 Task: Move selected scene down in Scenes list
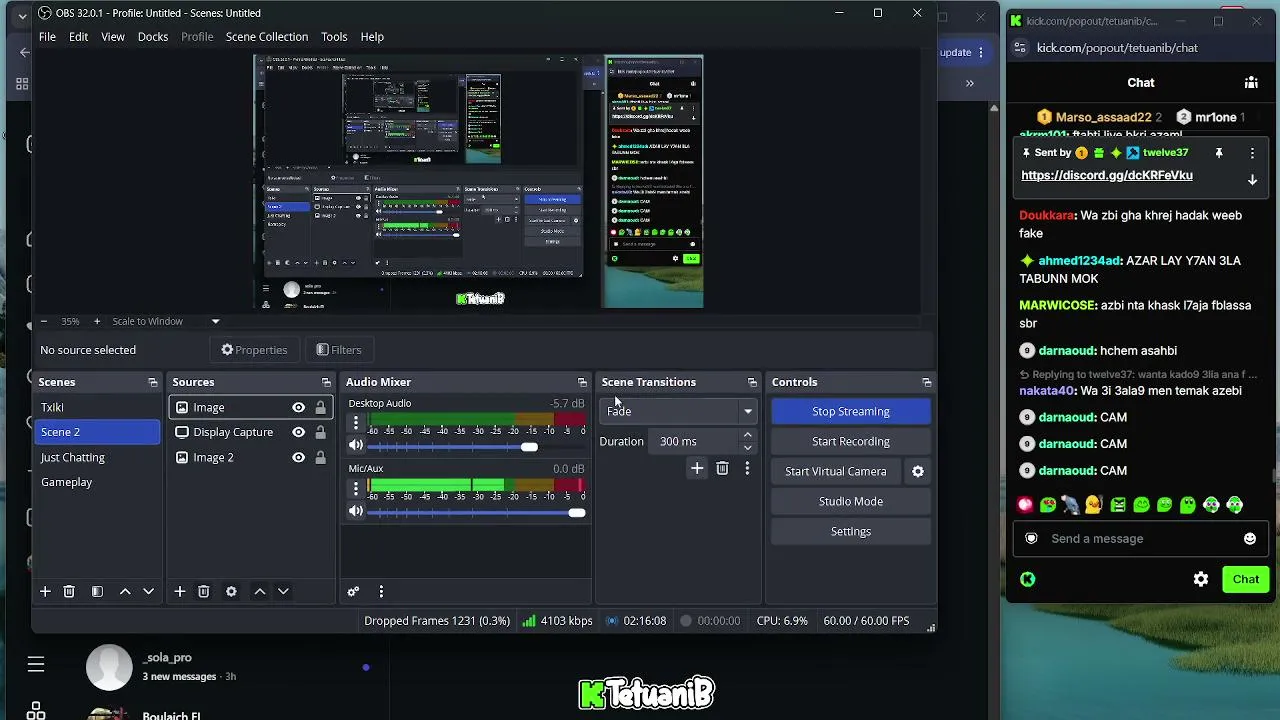[148, 591]
